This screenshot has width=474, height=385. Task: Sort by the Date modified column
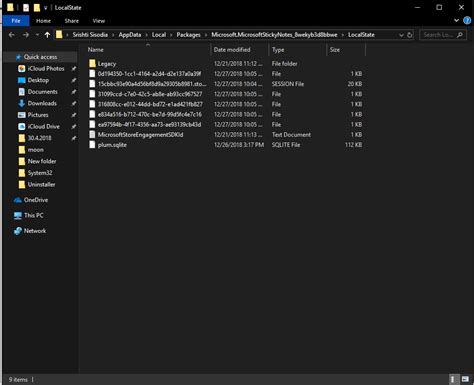pyautogui.click(x=232, y=50)
